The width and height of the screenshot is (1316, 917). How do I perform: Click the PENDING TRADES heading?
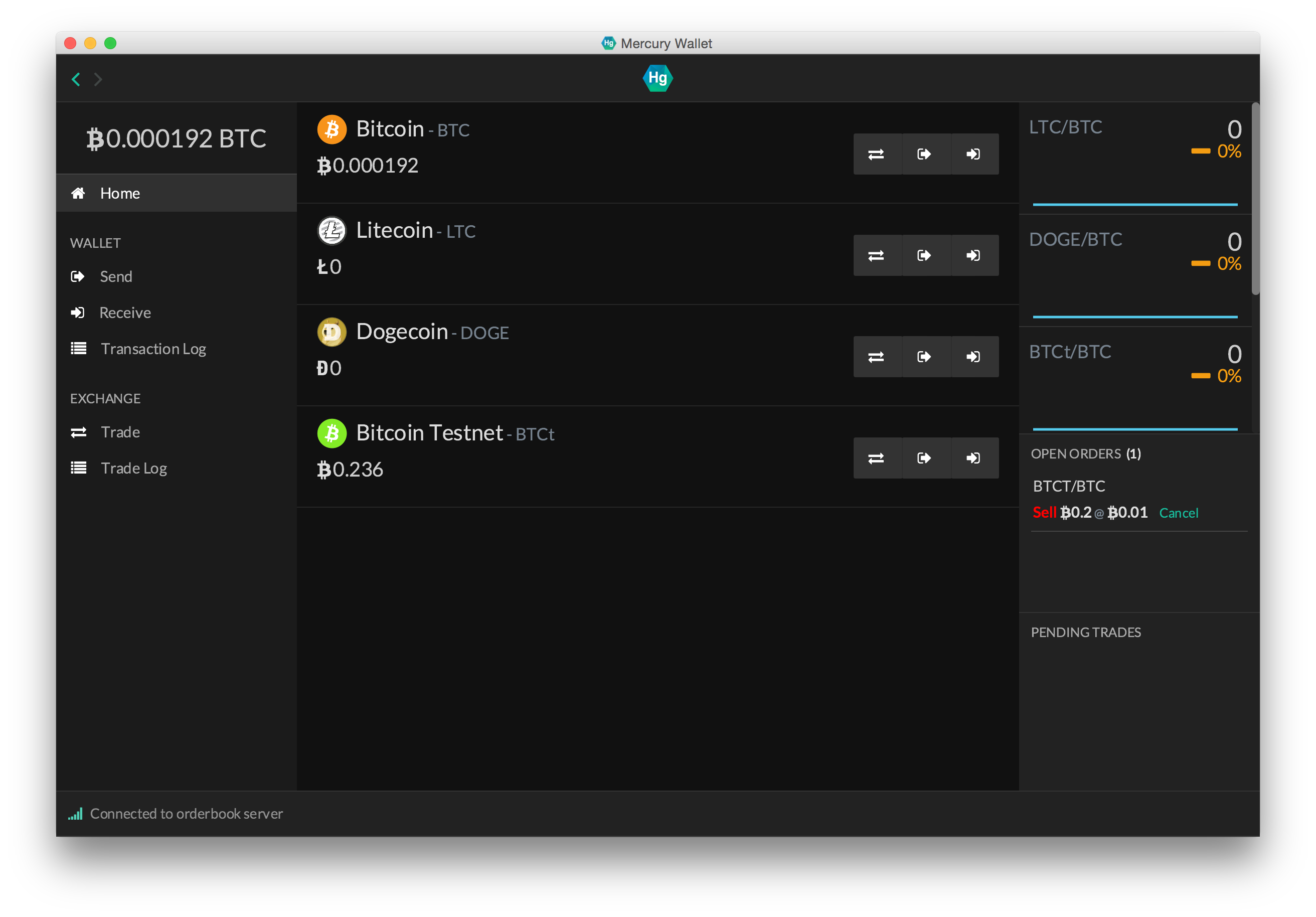1086,632
